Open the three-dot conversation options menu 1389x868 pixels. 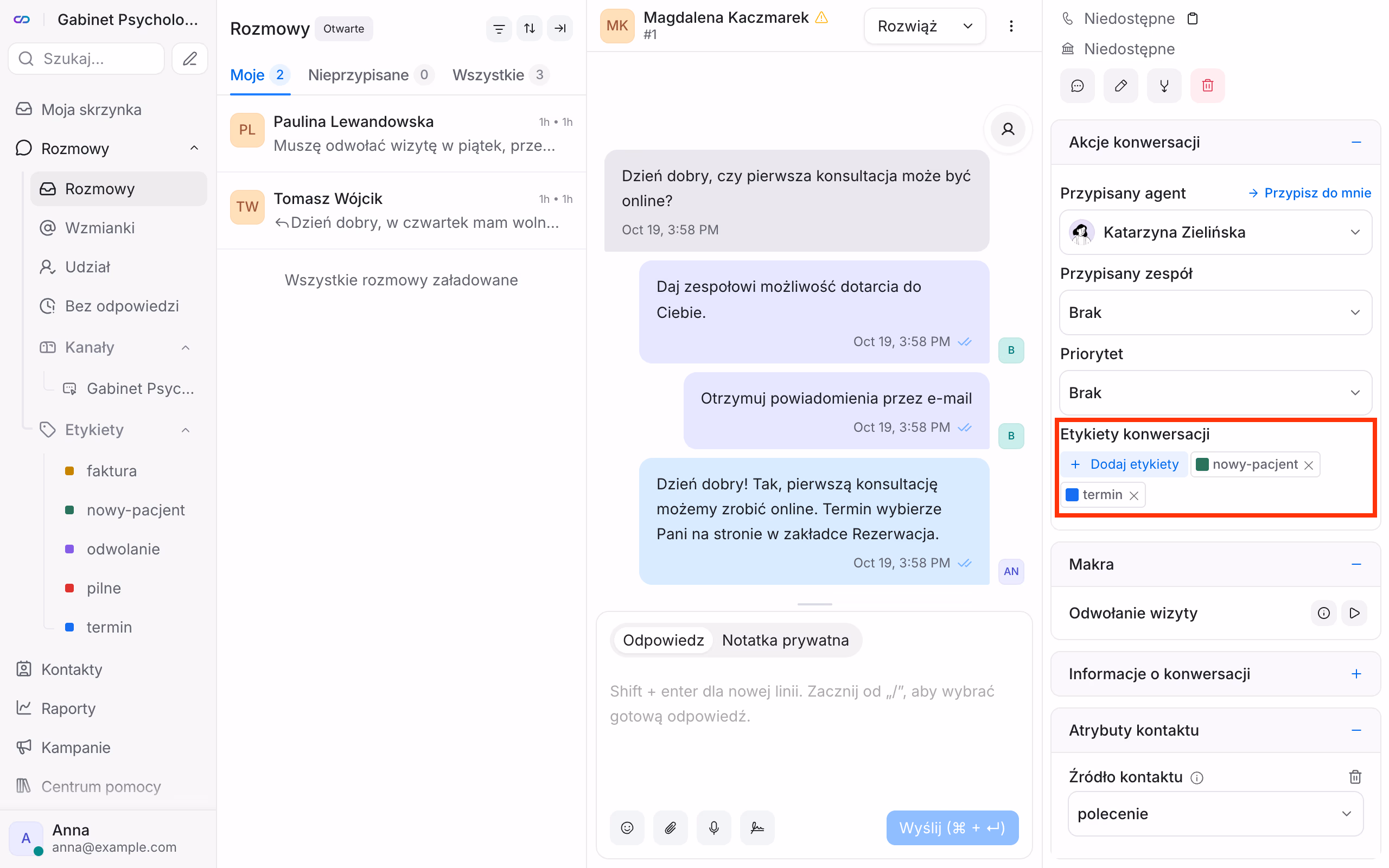click(1011, 26)
